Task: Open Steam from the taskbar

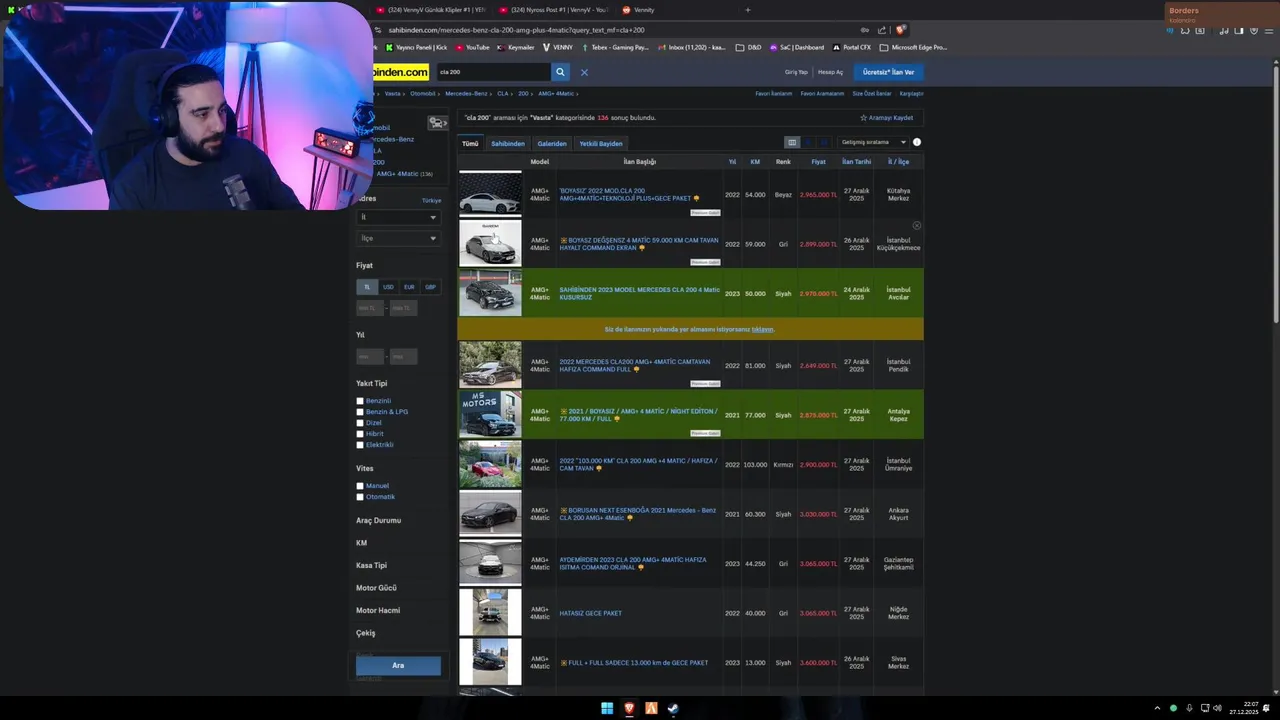Action: coord(673,708)
